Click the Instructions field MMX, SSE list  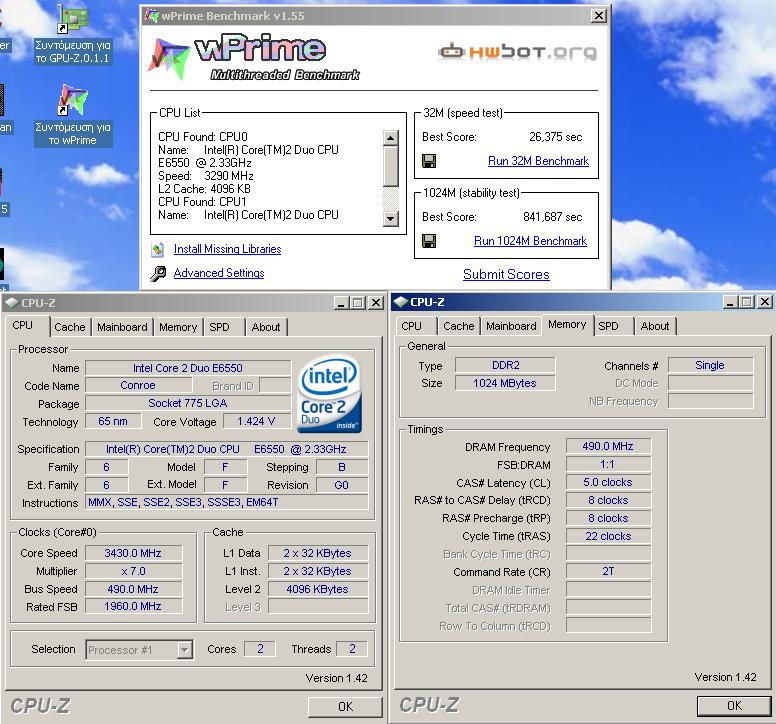pos(227,502)
